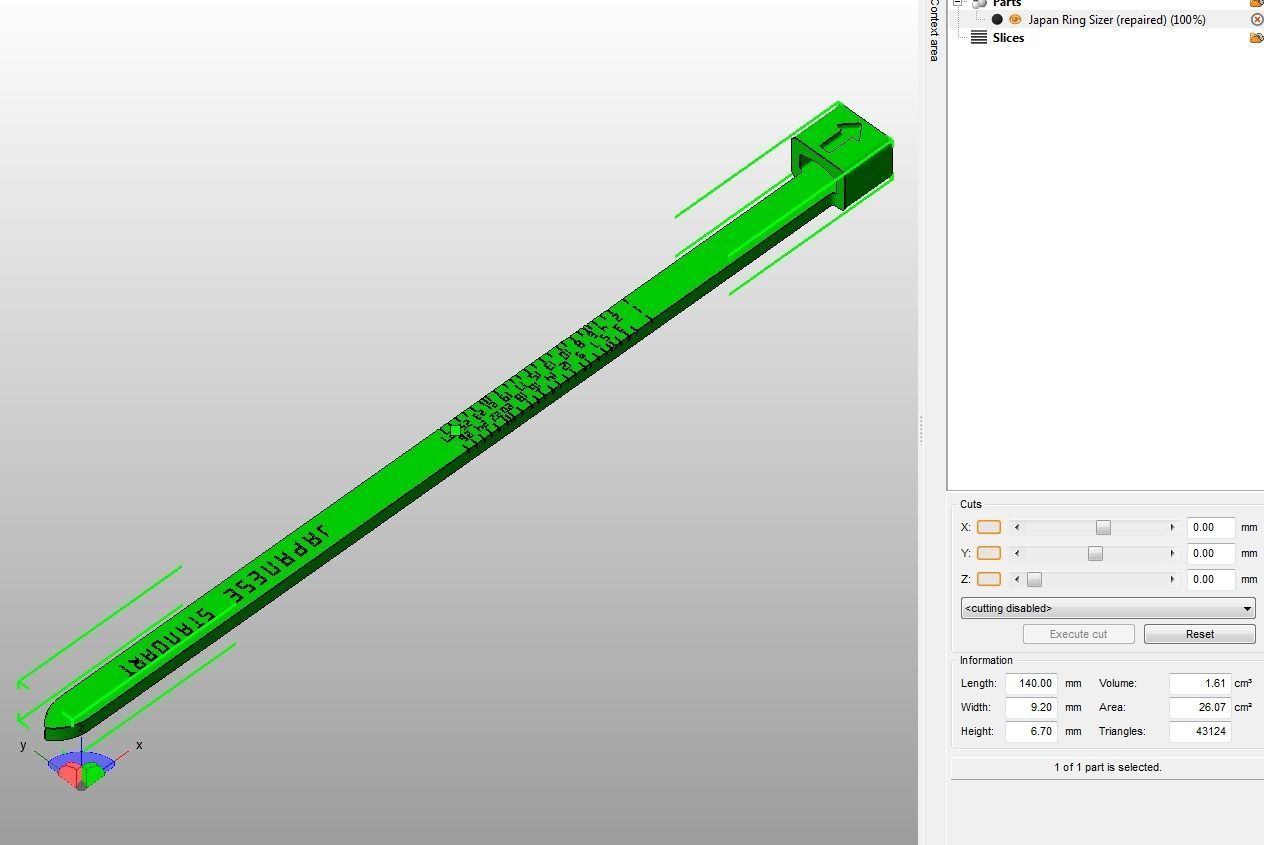
Task: Click the folder icon beside Slices
Action: 1256,38
